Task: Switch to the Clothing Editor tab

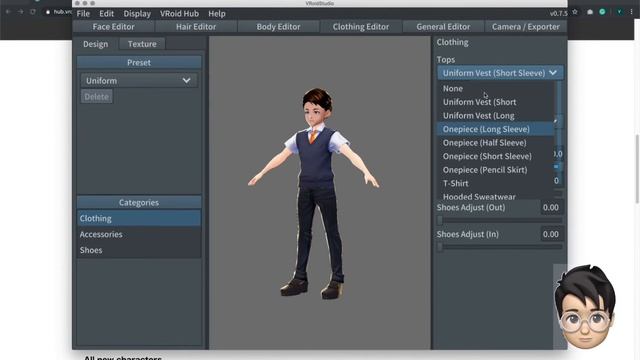Action: point(361,27)
